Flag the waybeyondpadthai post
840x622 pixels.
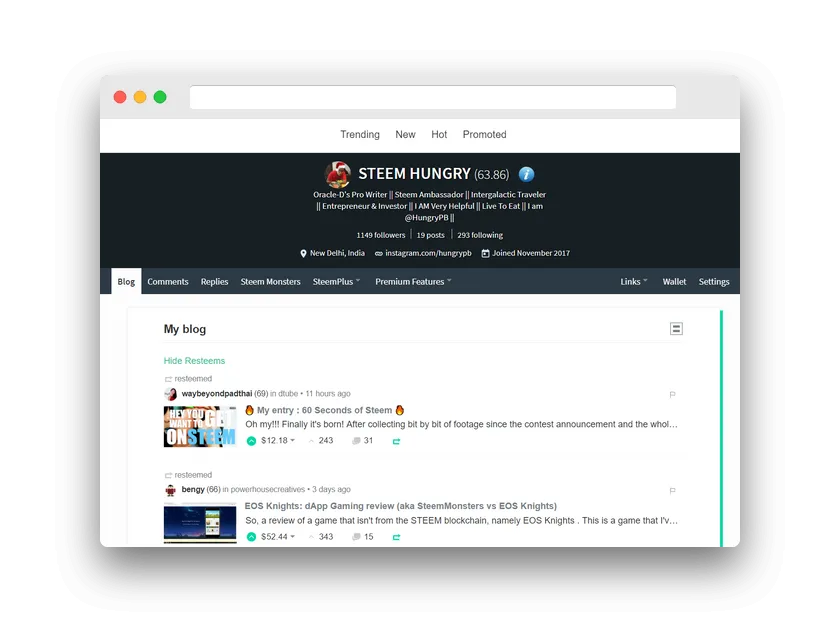672,395
